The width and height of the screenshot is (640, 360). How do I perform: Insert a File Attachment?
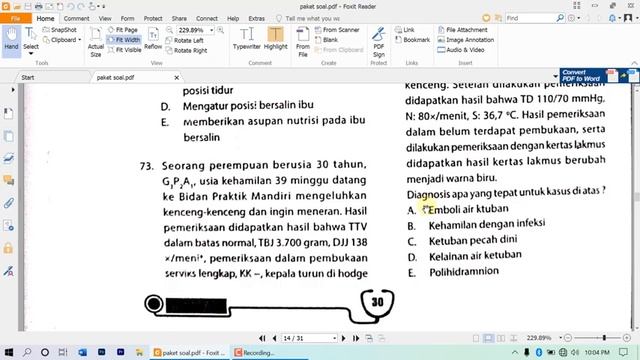click(462, 30)
